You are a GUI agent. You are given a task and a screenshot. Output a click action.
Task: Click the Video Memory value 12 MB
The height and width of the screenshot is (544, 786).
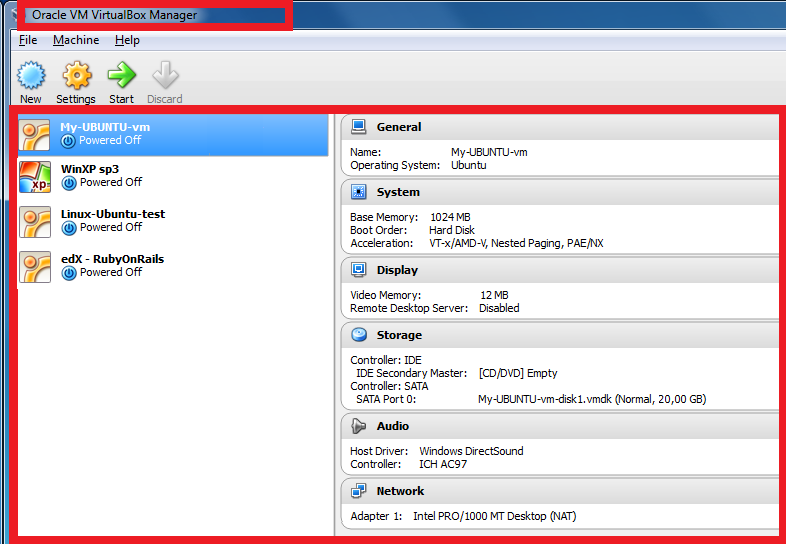point(494,295)
